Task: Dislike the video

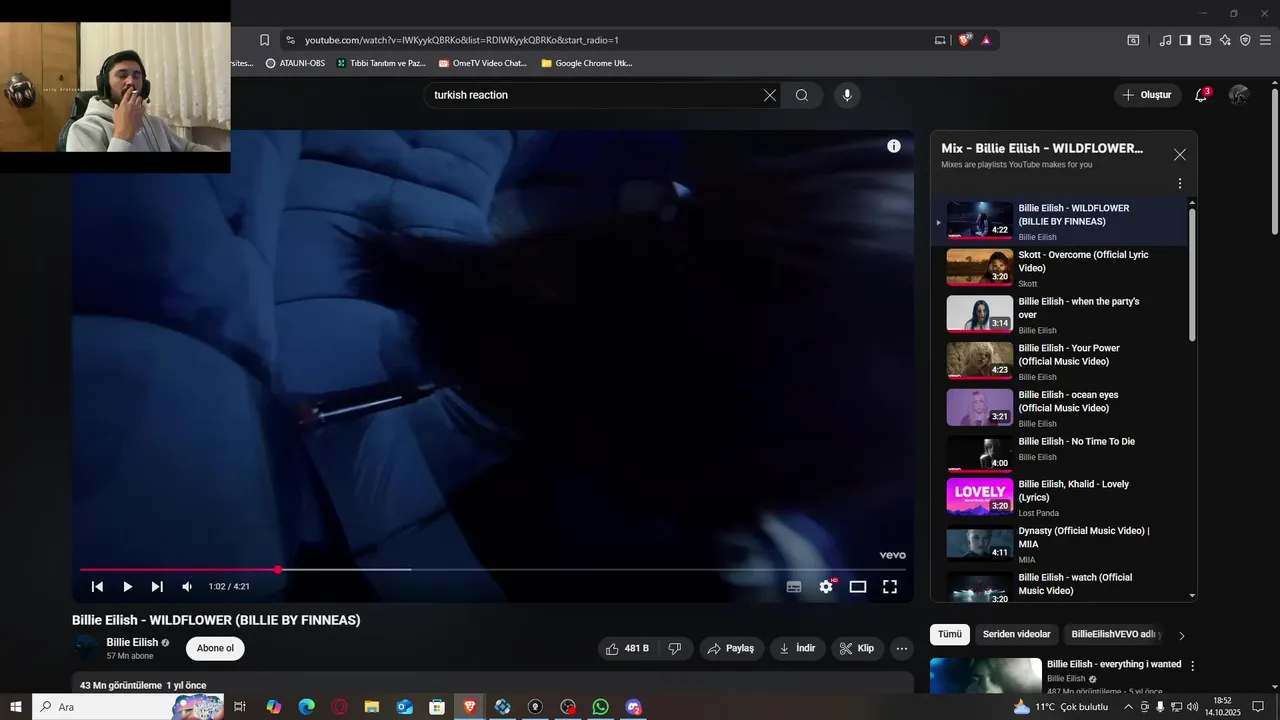Action: click(675, 648)
